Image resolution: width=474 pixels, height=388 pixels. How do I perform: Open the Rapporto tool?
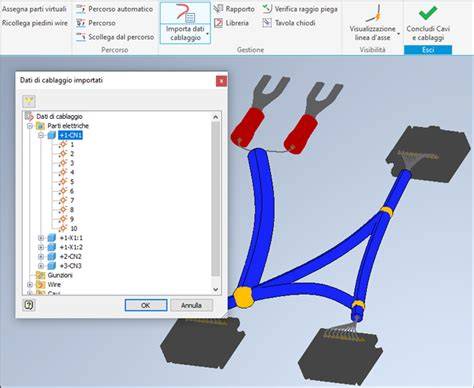(x=235, y=9)
